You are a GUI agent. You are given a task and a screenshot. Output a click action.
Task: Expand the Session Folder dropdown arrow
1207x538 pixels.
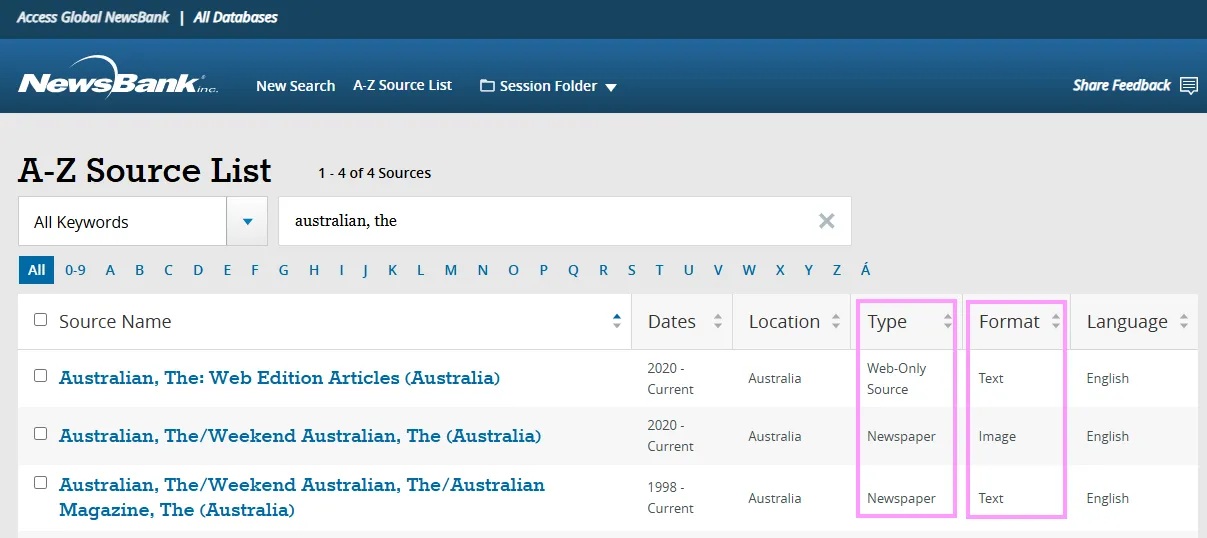(x=611, y=87)
